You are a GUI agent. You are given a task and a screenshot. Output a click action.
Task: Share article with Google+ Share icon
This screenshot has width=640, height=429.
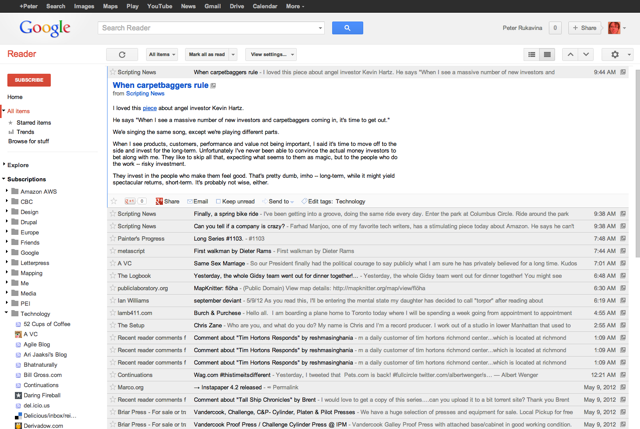tap(167, 201)
